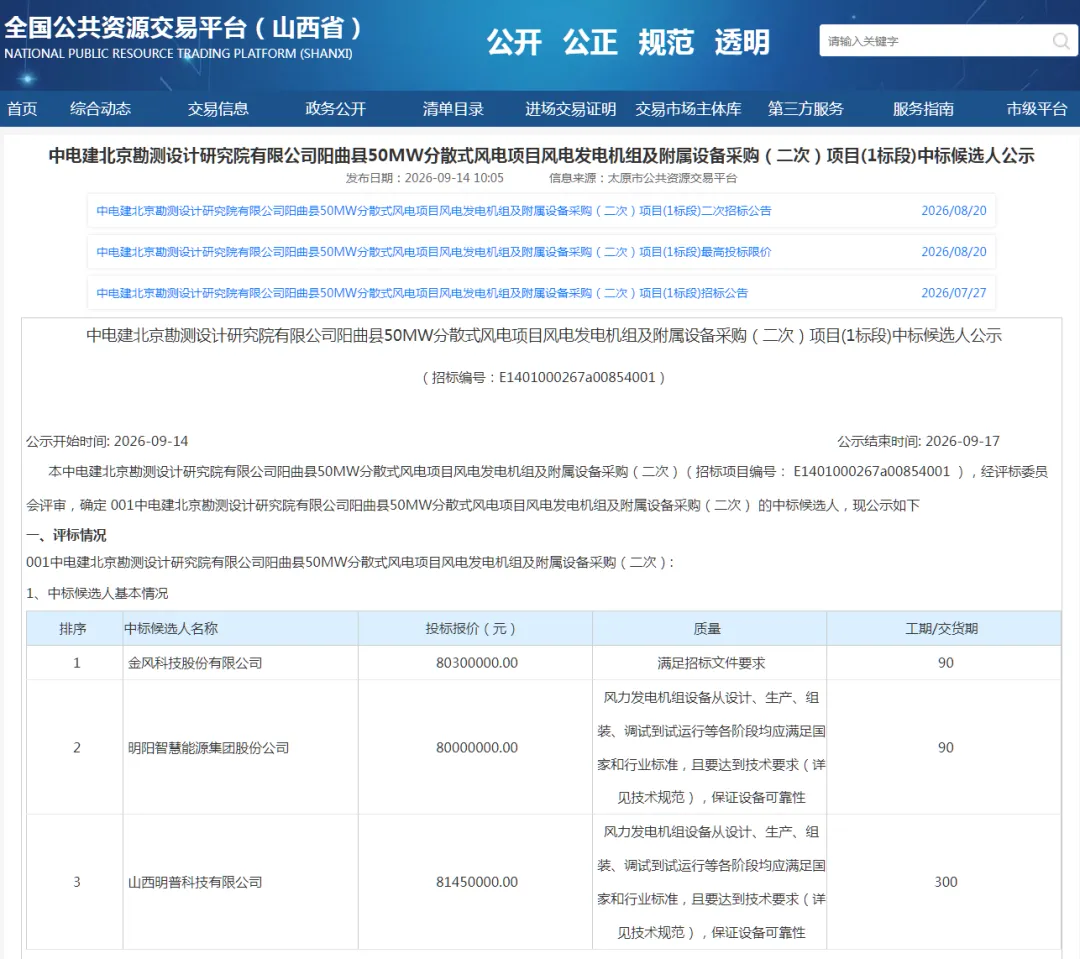This screenshot has width=1080, height=959.
Task: Open 进场交易证明 navigation item
Action: tap(570, 109)
